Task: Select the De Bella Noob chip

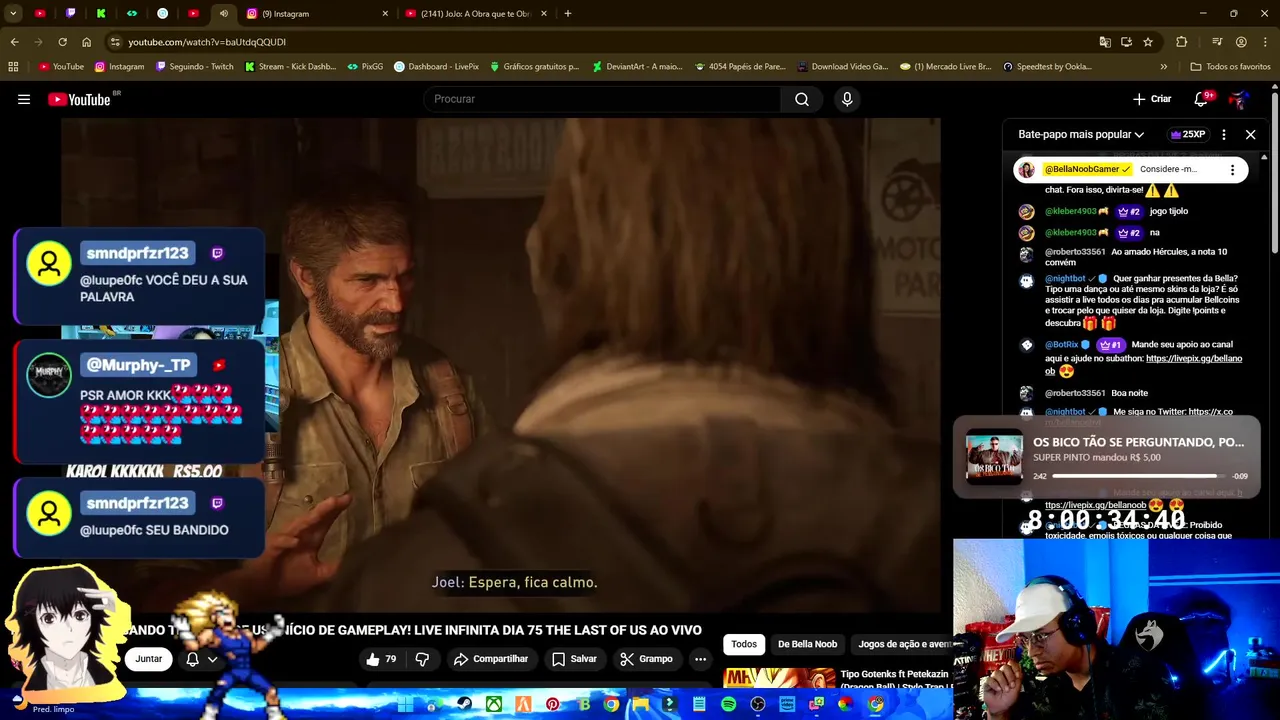Action: pos(807,644)
